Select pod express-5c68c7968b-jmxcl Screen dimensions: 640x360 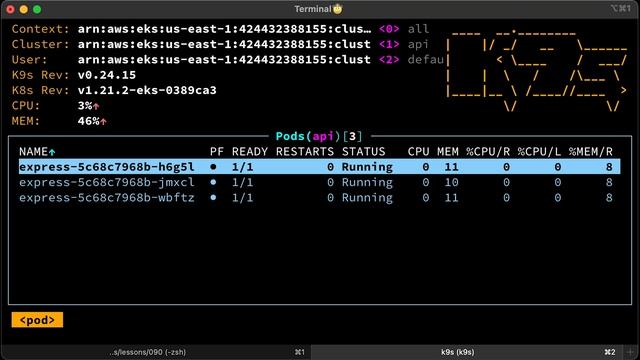tap(319, 182)
